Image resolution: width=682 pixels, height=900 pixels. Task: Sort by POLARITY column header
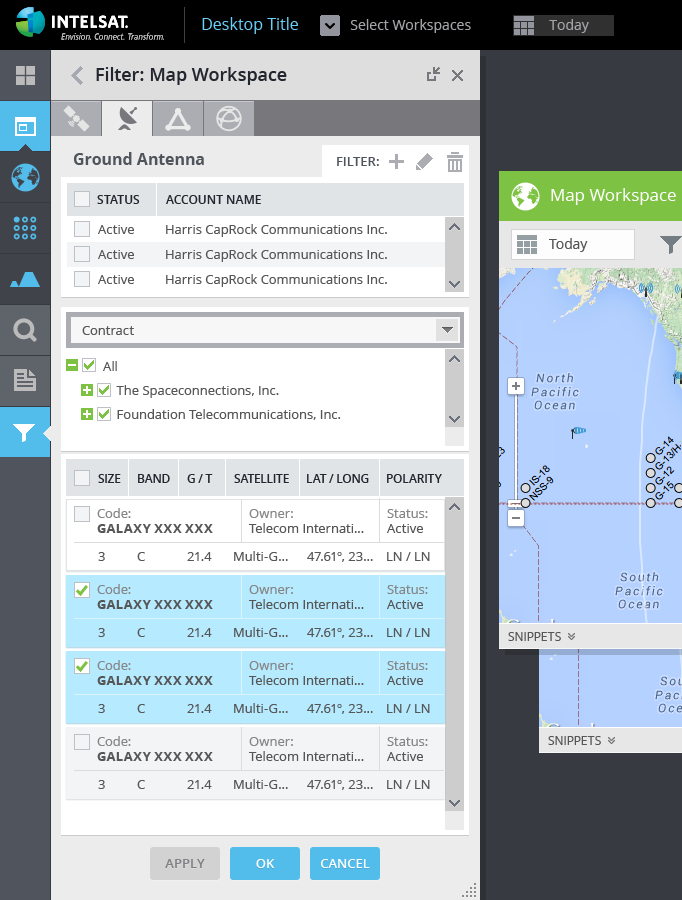click(x=414, y=478)
